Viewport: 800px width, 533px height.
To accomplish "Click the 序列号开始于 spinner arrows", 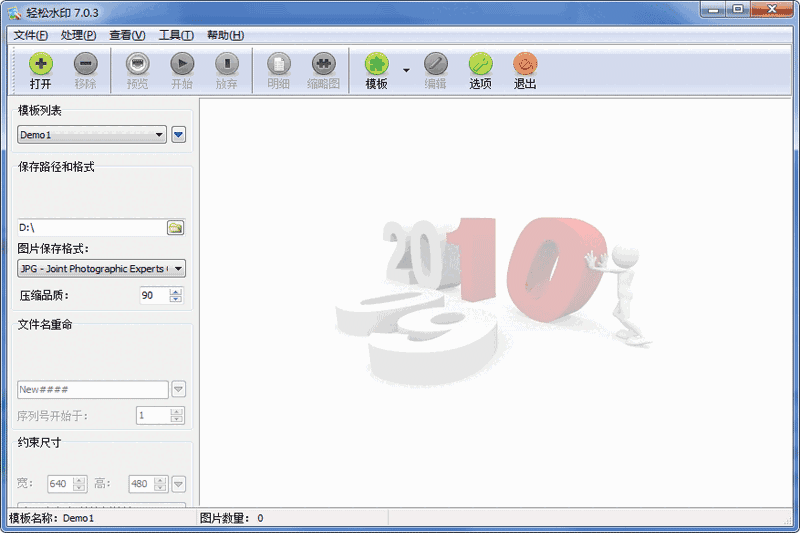I will [x=177, y=416].
